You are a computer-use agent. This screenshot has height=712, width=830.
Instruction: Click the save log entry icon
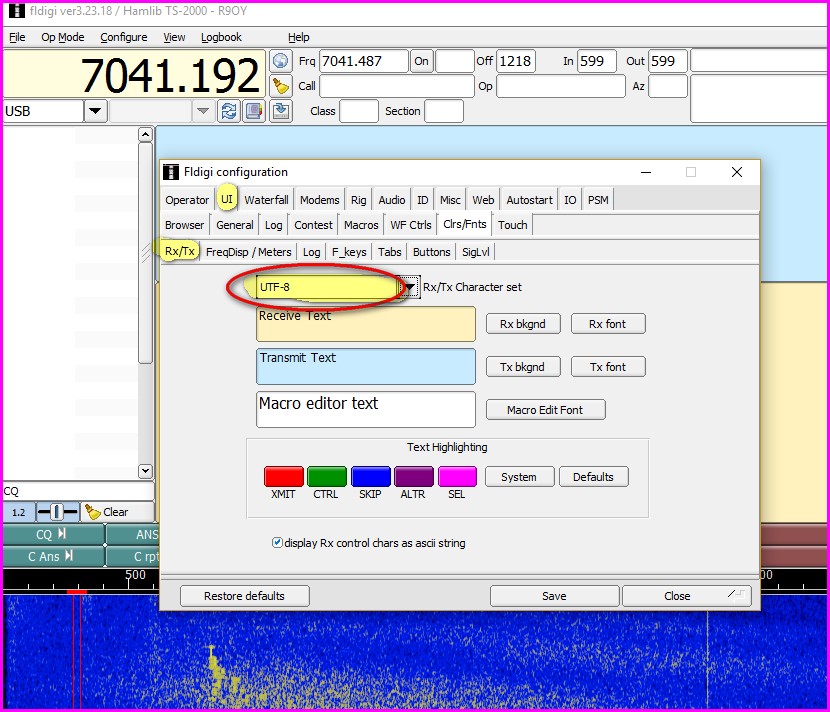[x=281, y=111]
